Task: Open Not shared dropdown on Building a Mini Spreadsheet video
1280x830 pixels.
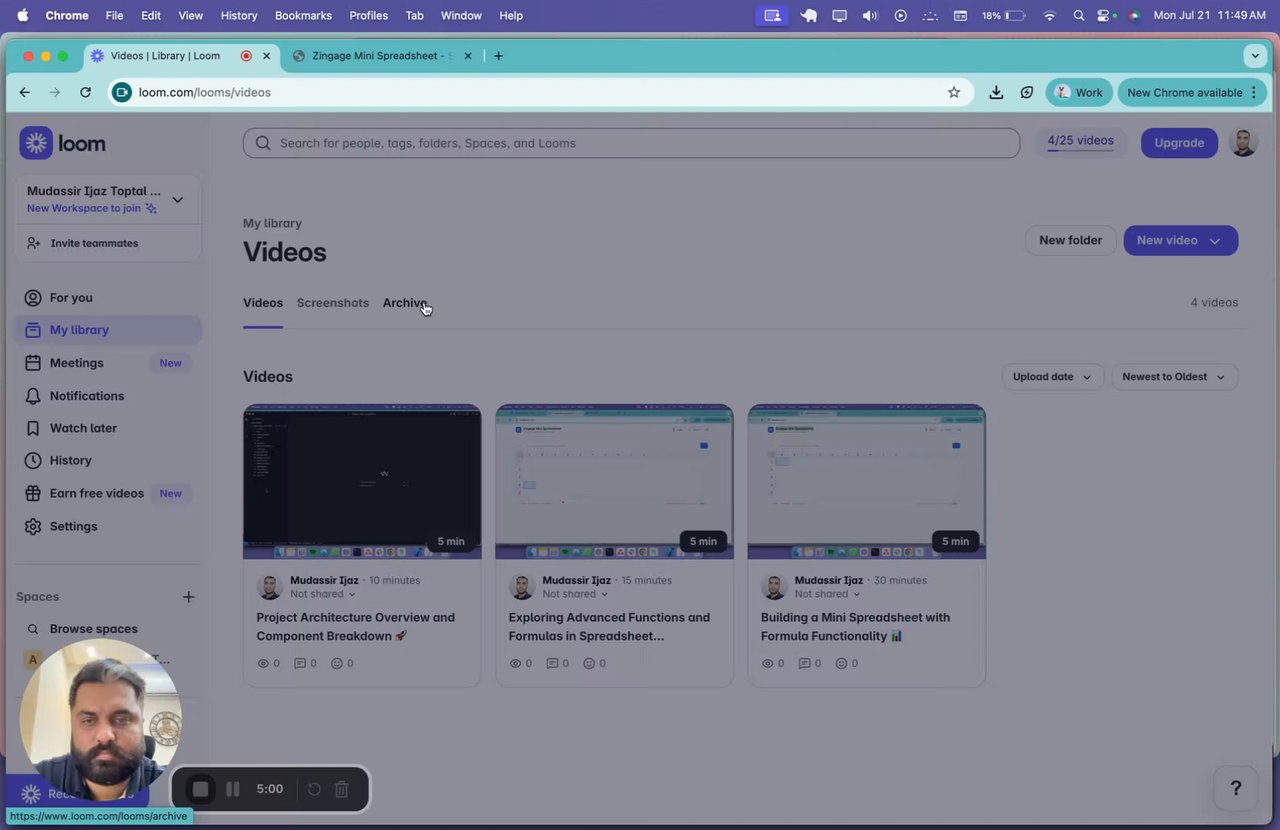Action: pyautogui.click(x=827, y=594)
